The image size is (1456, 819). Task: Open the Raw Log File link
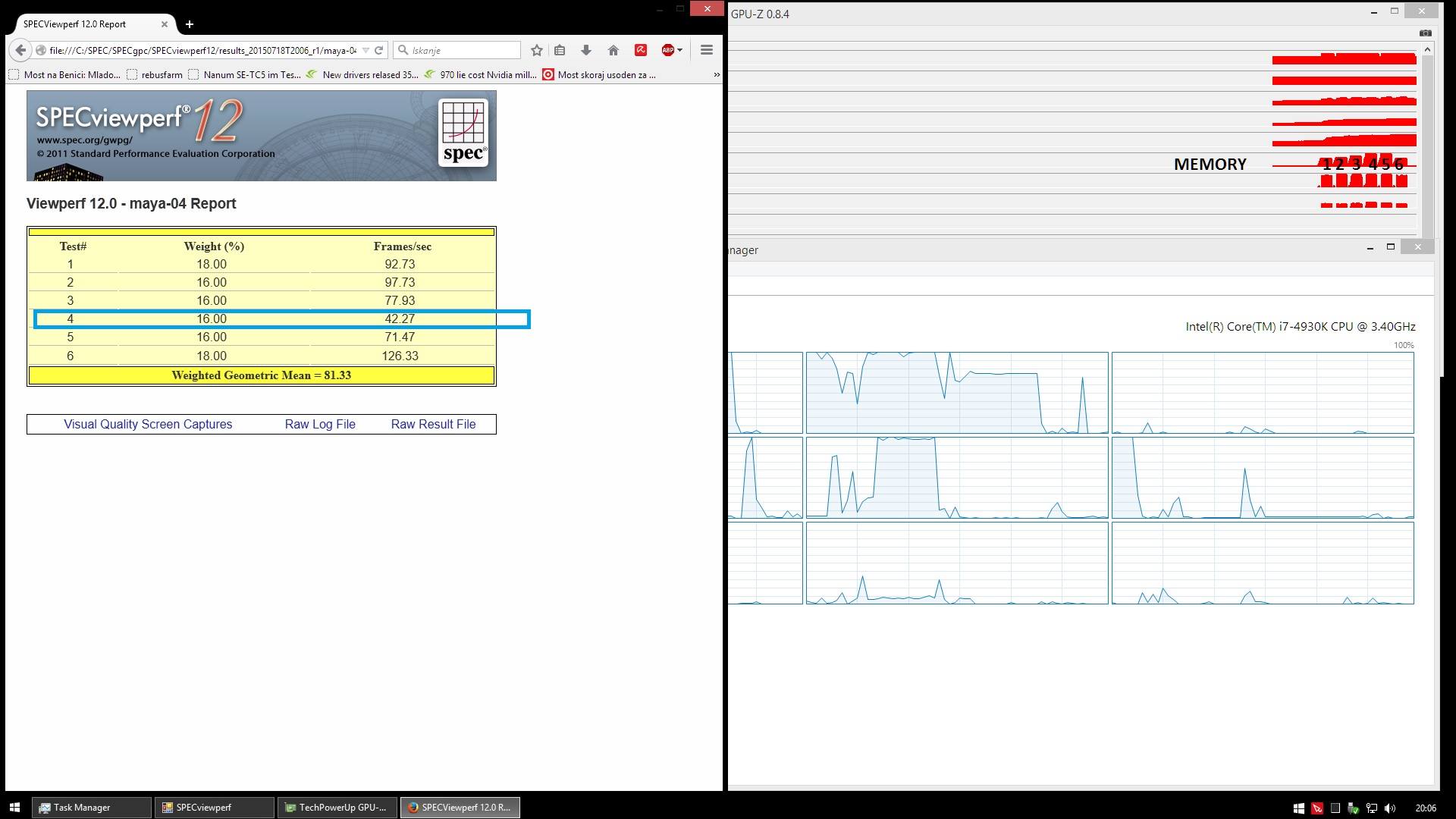(320, 425)
